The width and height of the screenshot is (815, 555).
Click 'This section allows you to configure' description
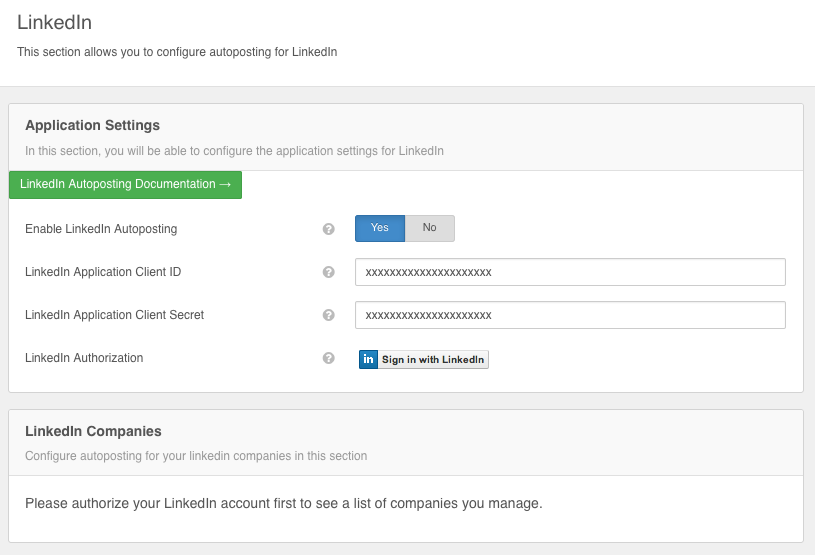coord(177,52)
